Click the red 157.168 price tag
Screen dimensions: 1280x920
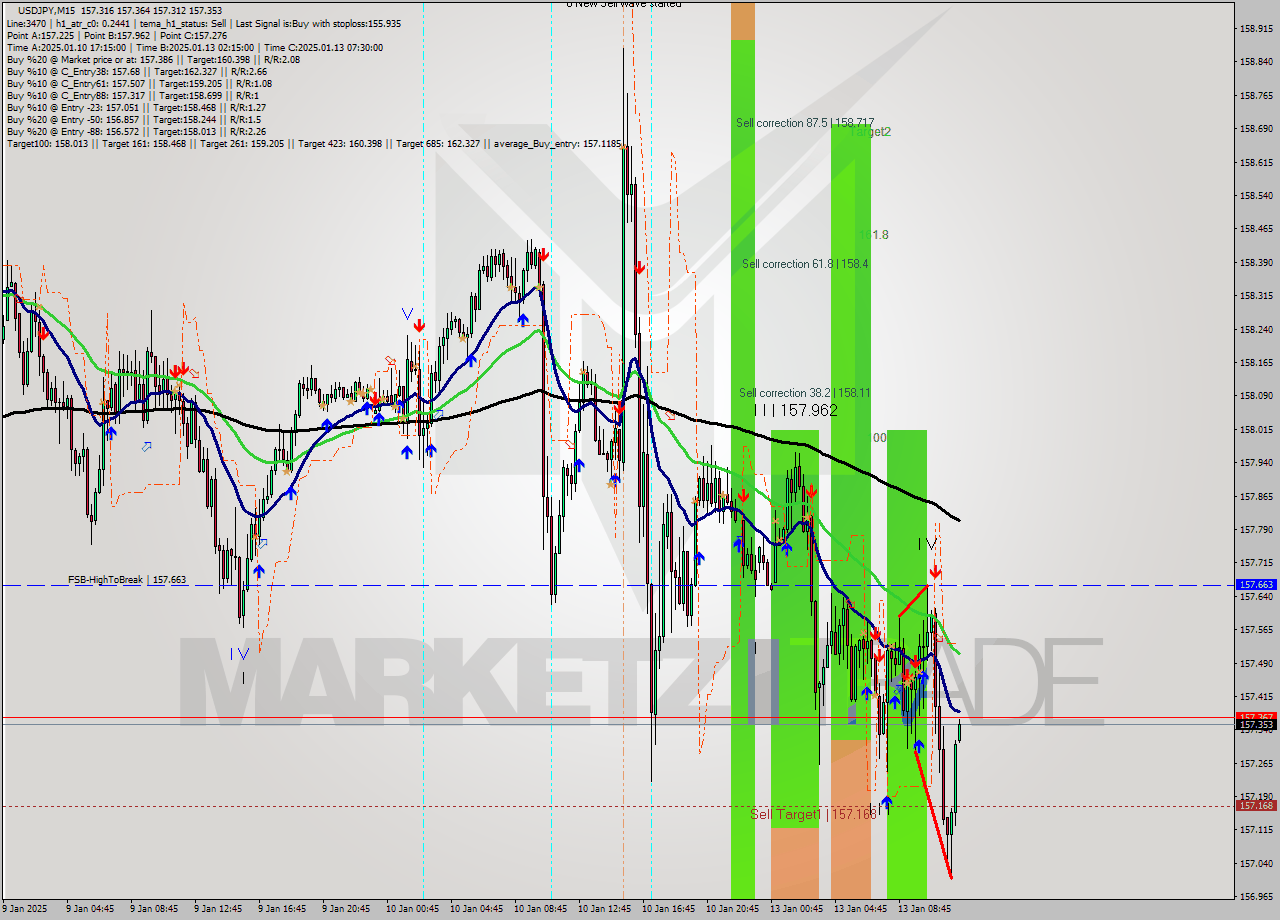1256,805
